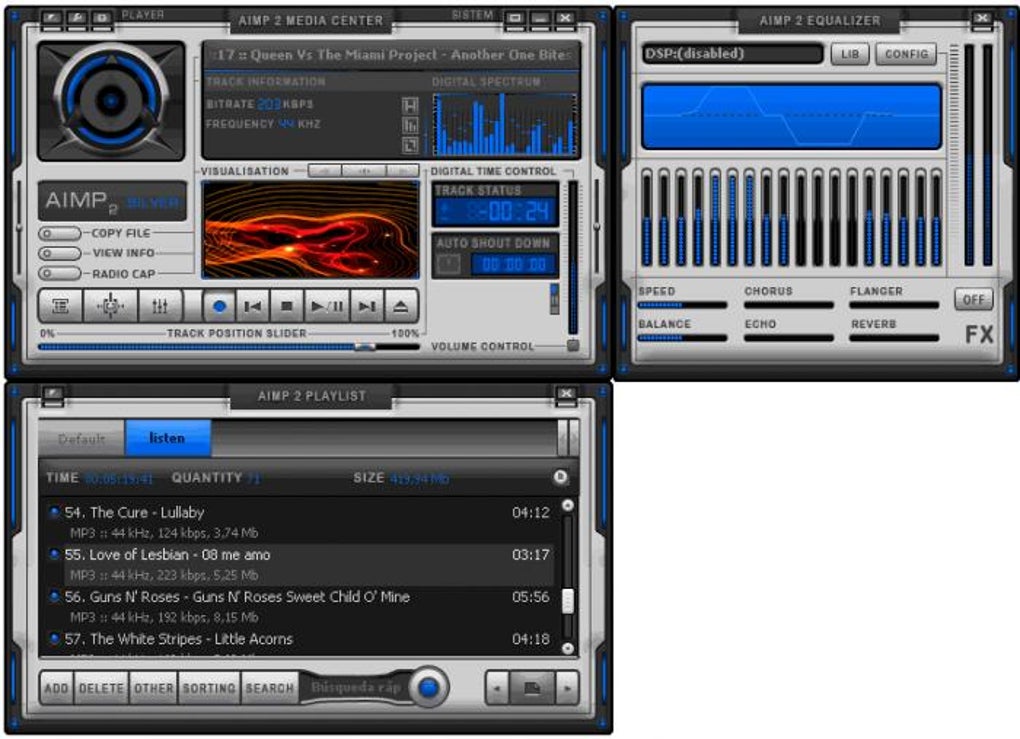
Task: Toggle the auto shutdown timer button
Action: (x=448, y=264)
